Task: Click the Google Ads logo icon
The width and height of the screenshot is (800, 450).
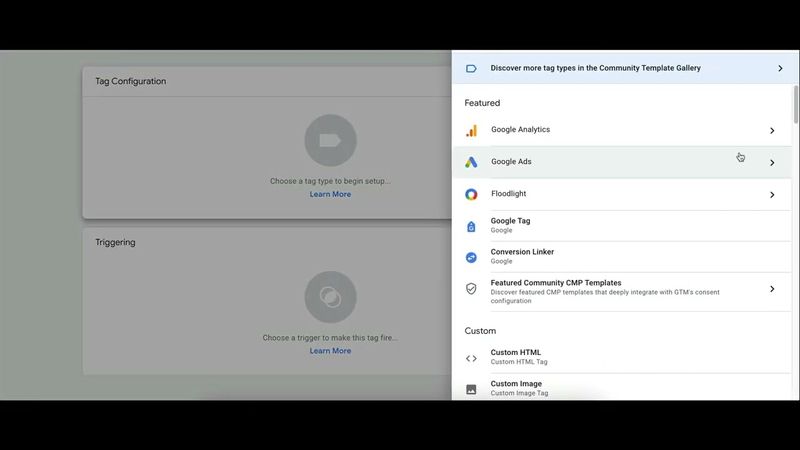Action: (x=471, y=162)
